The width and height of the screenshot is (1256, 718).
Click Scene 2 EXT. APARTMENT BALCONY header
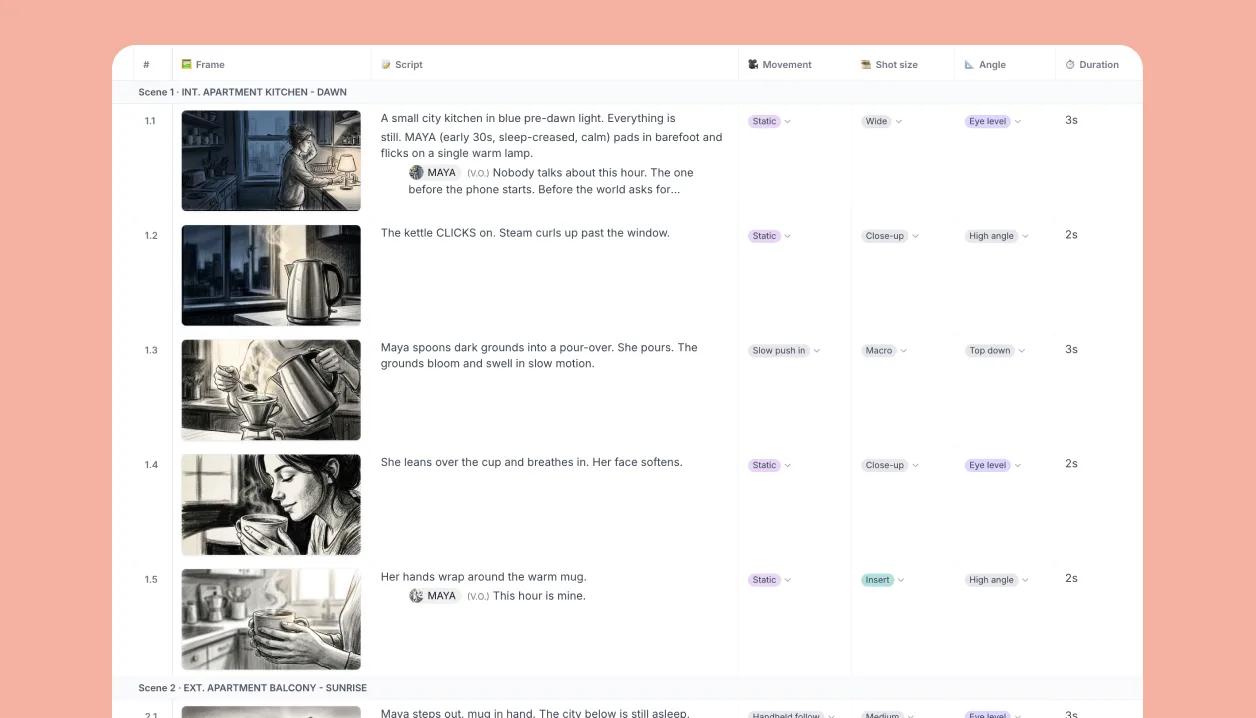[253, 688]
